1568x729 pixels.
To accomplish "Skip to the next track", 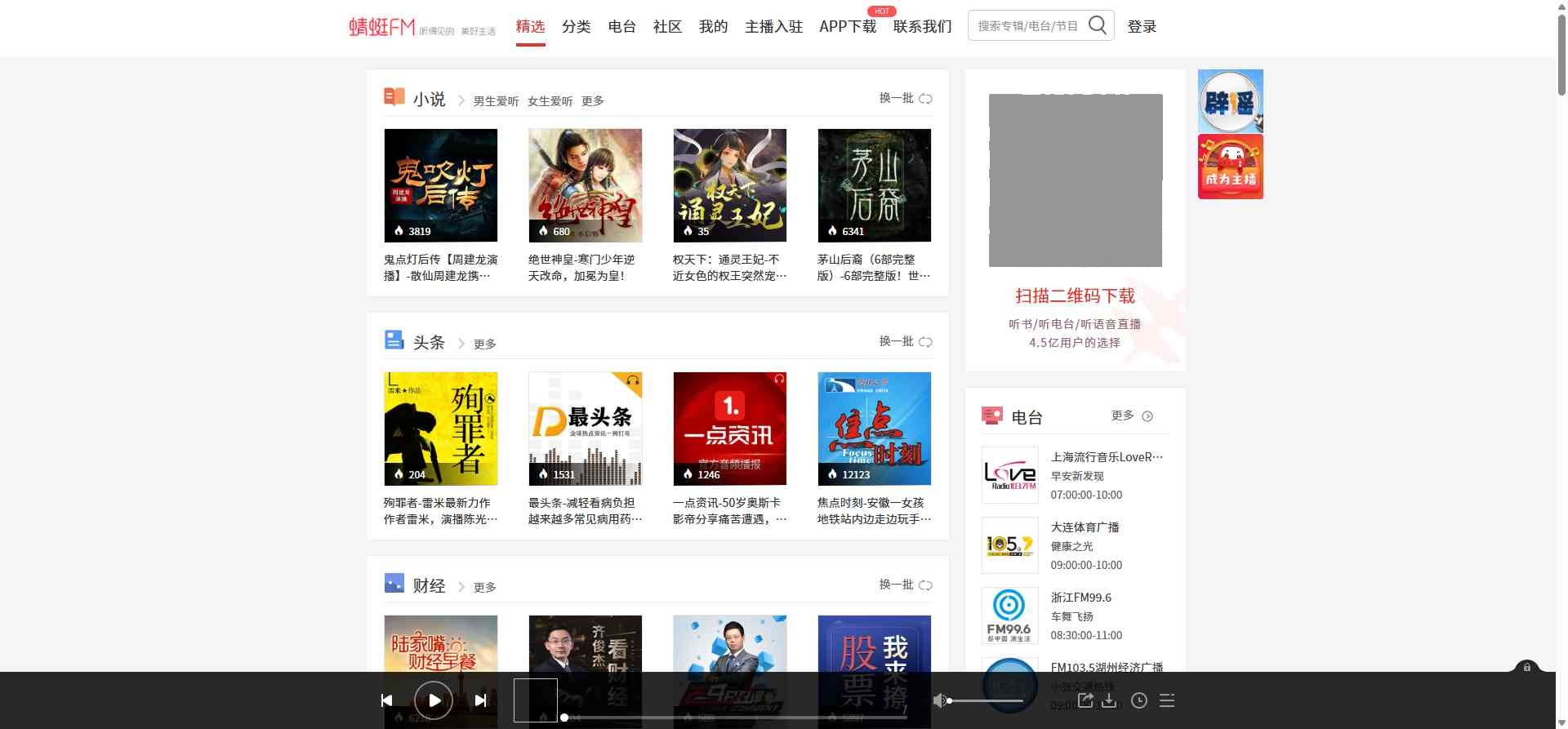I will [x=481, y=700].
